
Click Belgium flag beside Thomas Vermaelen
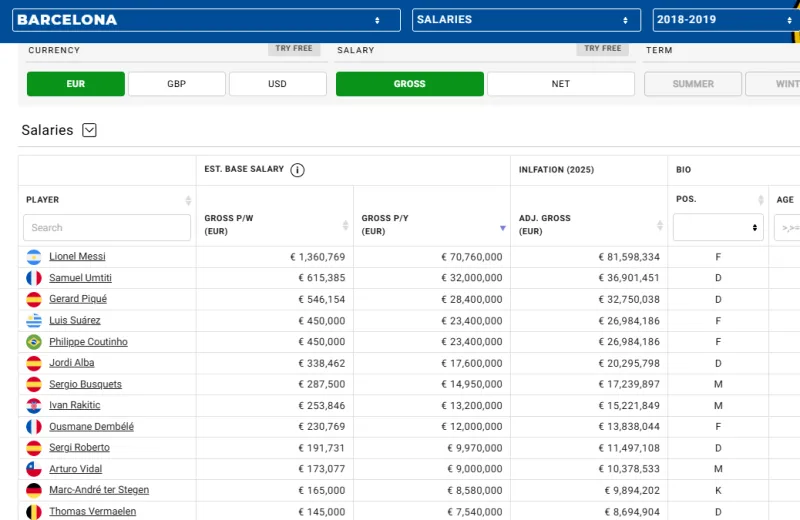[34, 512]
